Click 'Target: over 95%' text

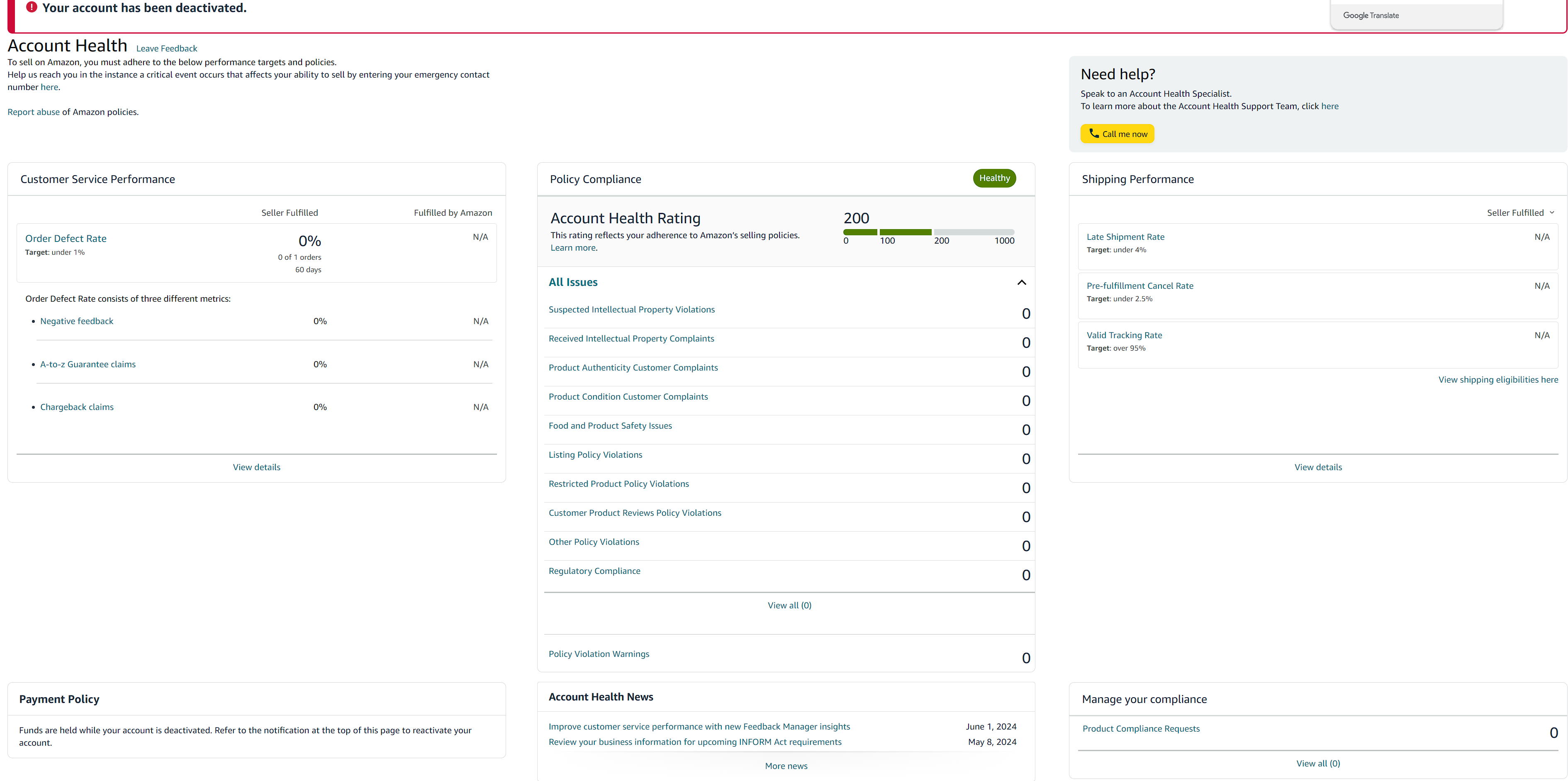coord(1116,348)
